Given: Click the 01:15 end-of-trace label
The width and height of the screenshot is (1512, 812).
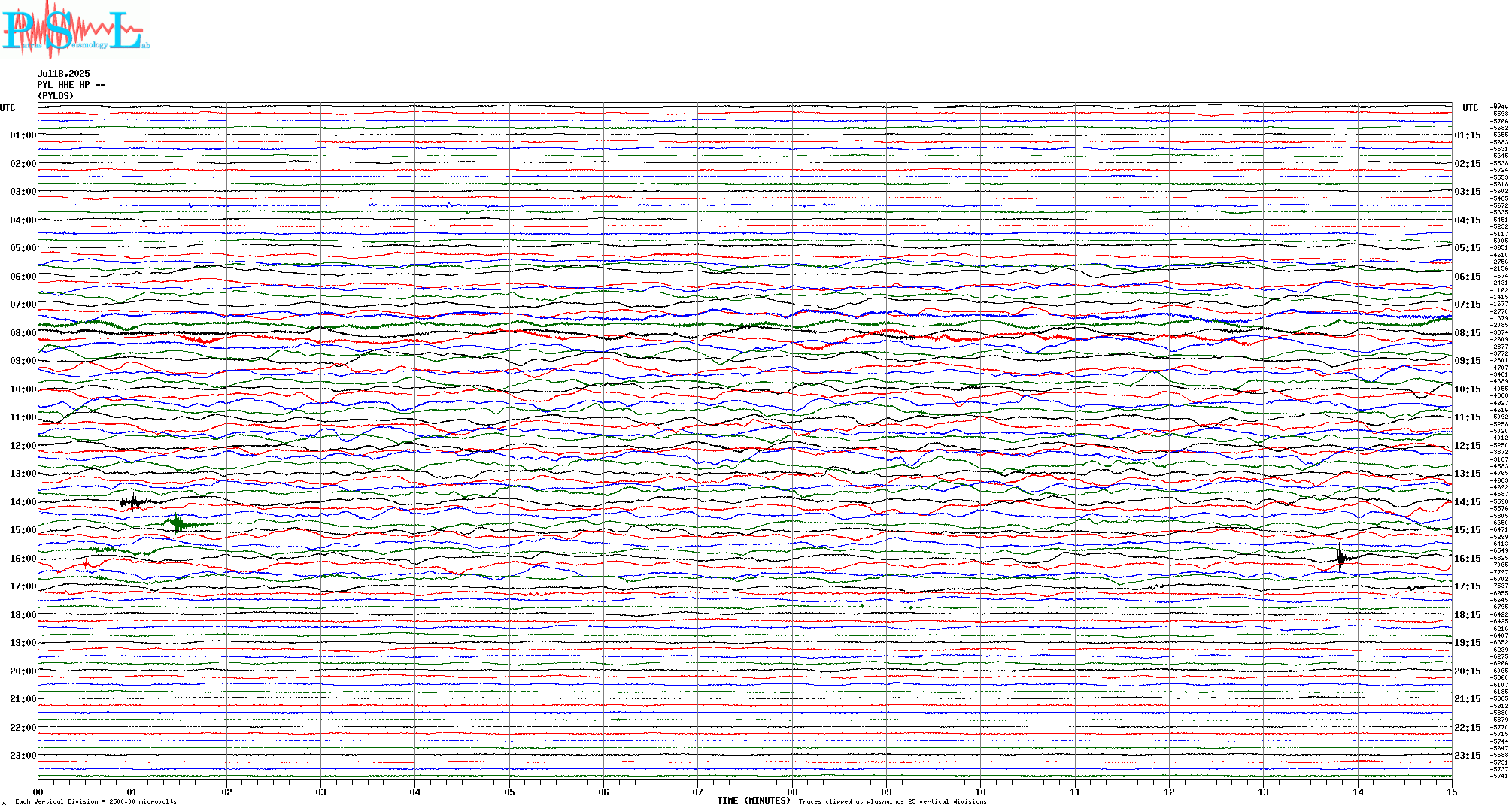Looking at the screenshot, I should tap(1468, 135).
